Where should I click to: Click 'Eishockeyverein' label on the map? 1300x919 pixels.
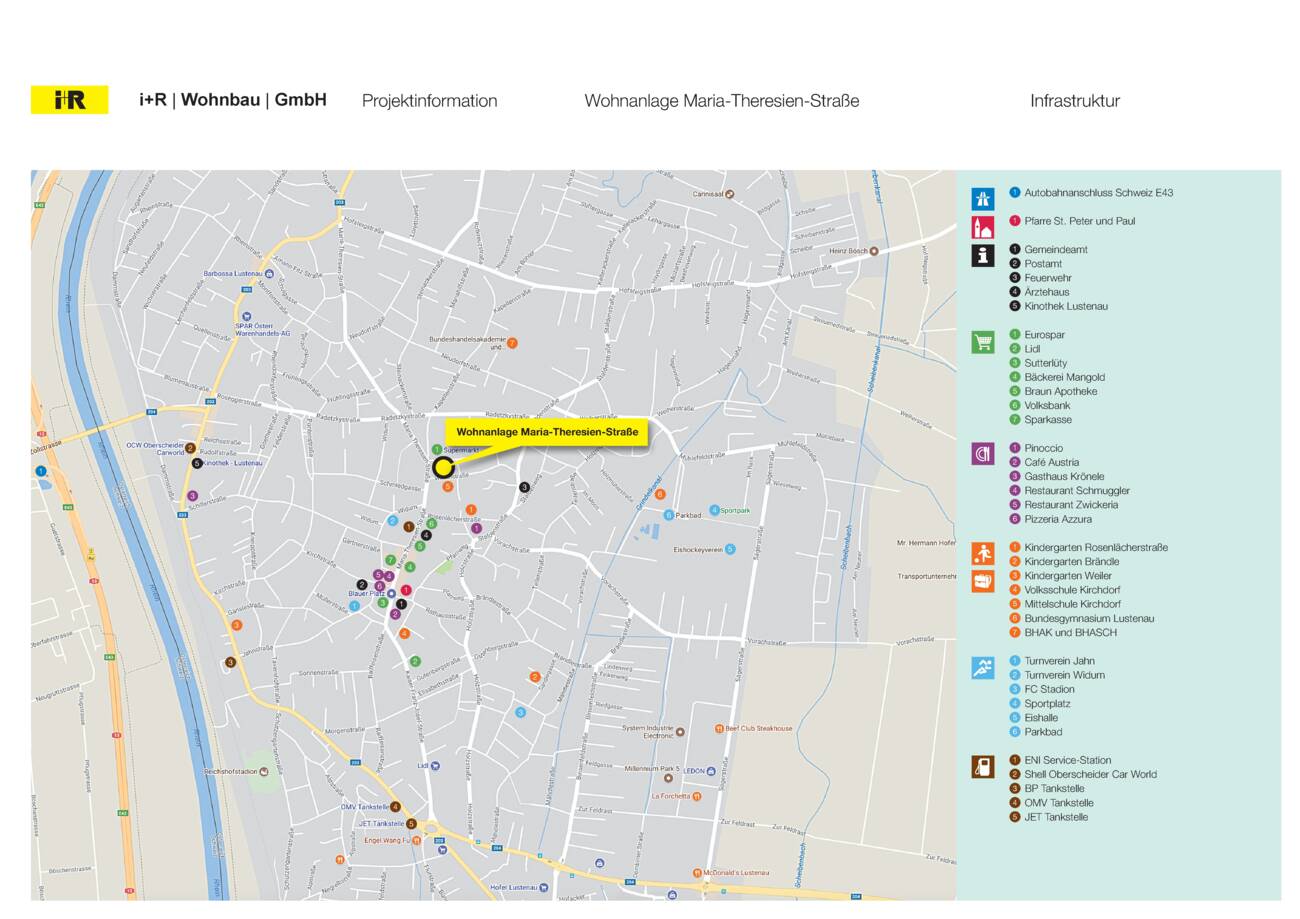[697, 549]
